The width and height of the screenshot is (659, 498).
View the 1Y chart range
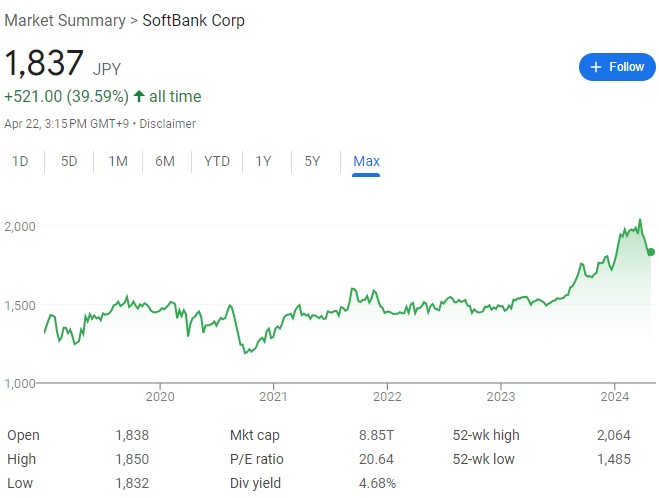(x=264, y=161)
